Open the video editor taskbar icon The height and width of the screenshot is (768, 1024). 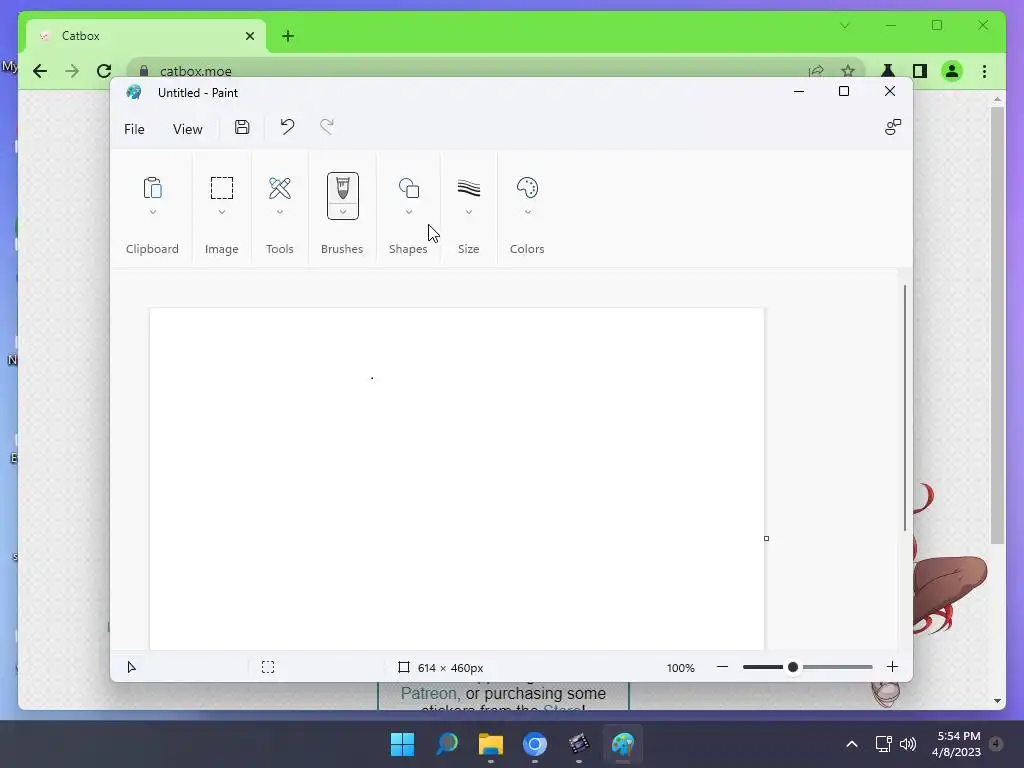tap(579, 744)
